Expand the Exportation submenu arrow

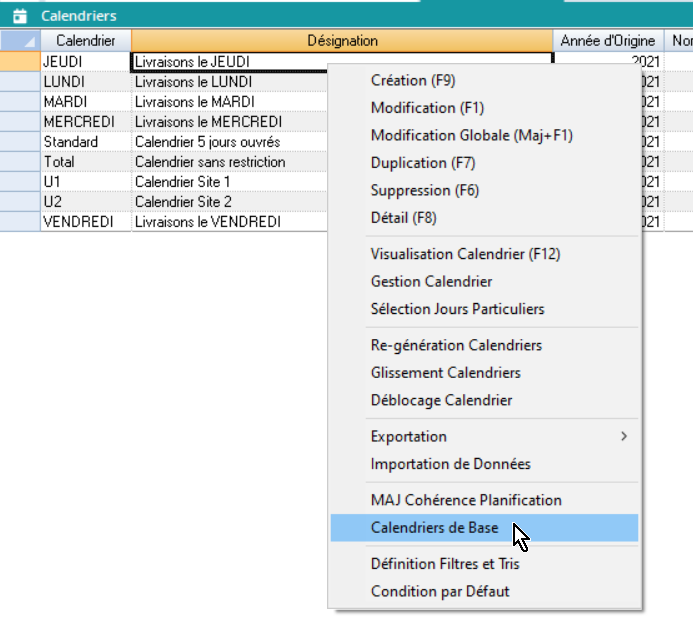click(624, 437)
